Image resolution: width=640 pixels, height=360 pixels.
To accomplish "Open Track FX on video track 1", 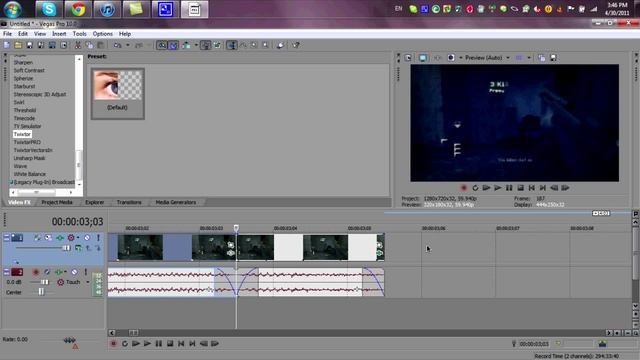I will click(x=60, y=238).
